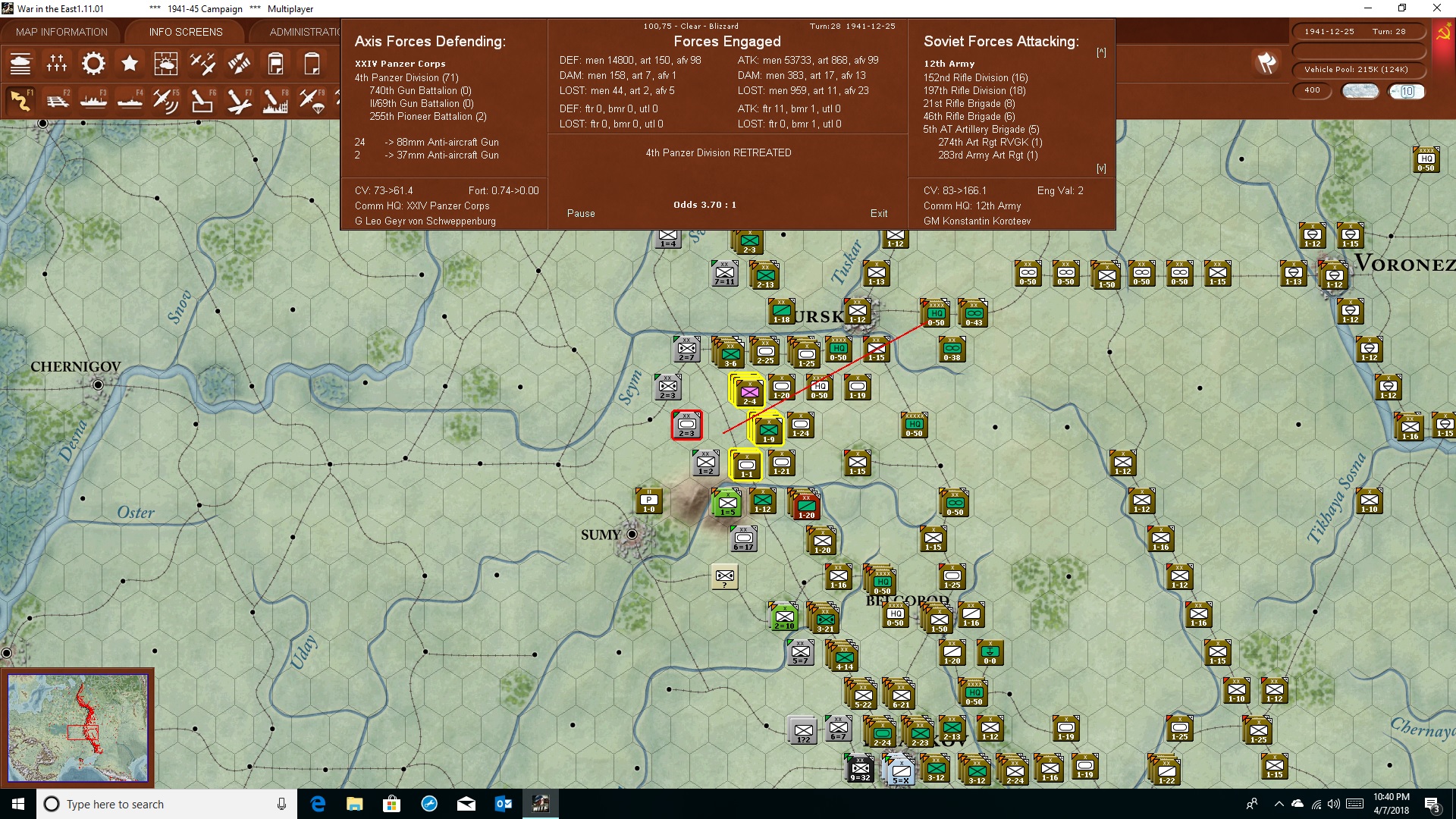1456x819 pixels.
Task: Expand attacker list down chevron
Action: pos(1101,168)
